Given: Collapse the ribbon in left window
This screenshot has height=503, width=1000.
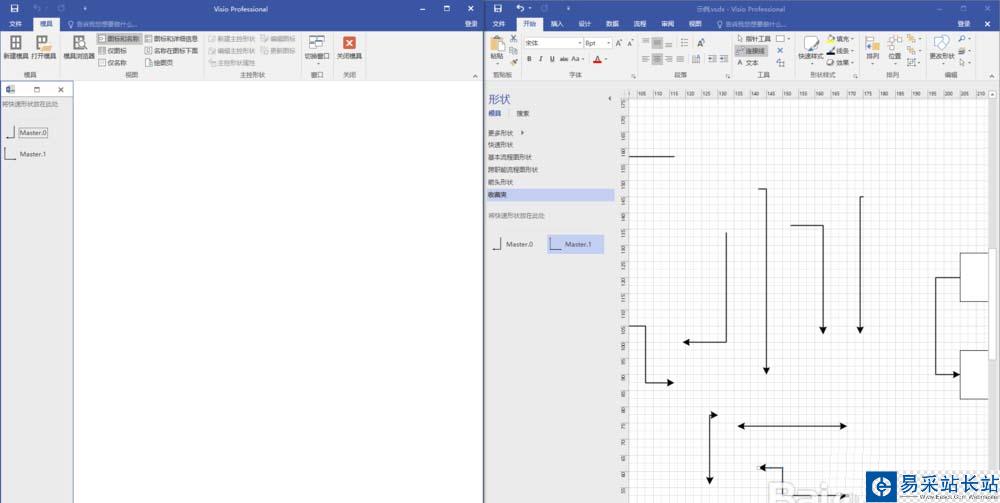Looking at the screenshot, I should [x=474, y=76].
